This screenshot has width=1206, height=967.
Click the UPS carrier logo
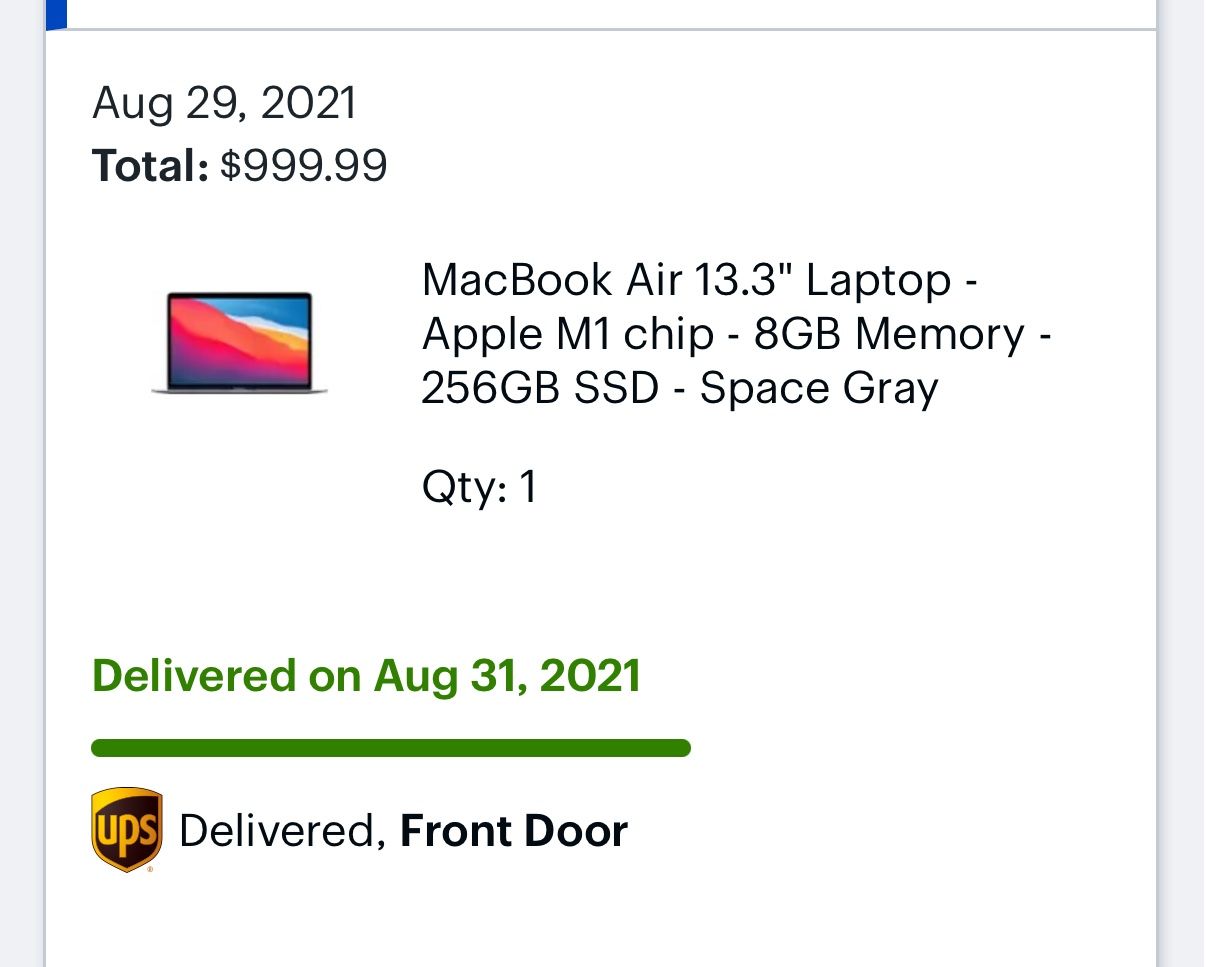[x=126, y=829]
